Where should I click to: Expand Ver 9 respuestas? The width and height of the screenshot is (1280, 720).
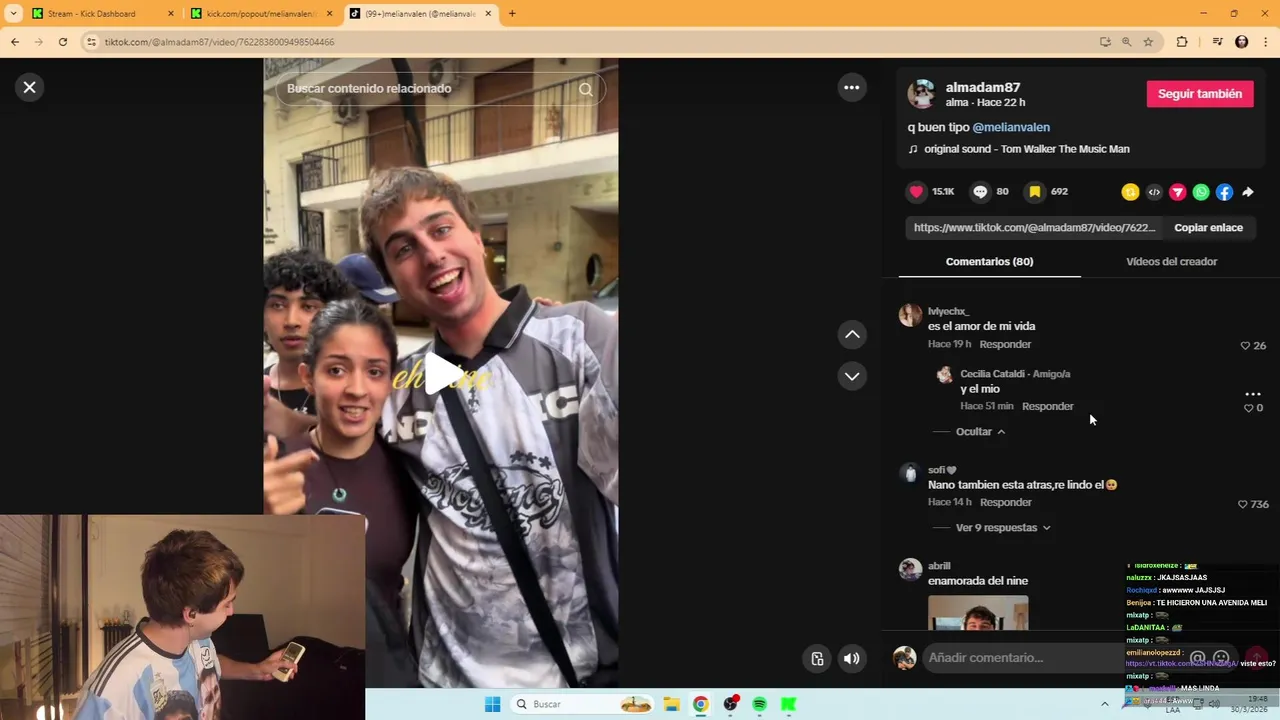pyautogui.click(x=1003, y=528)
